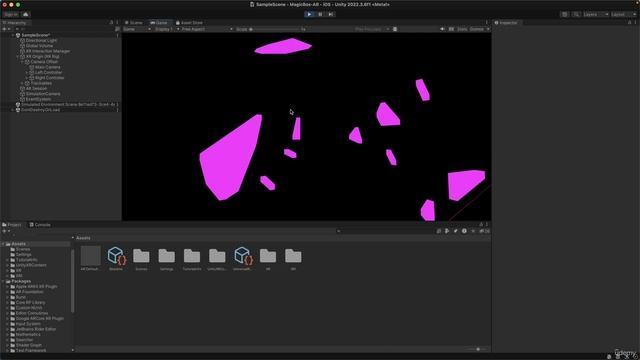Open the Inspector panel options menu
Screen dimensions: 640x360
click(x=636, y=23)
